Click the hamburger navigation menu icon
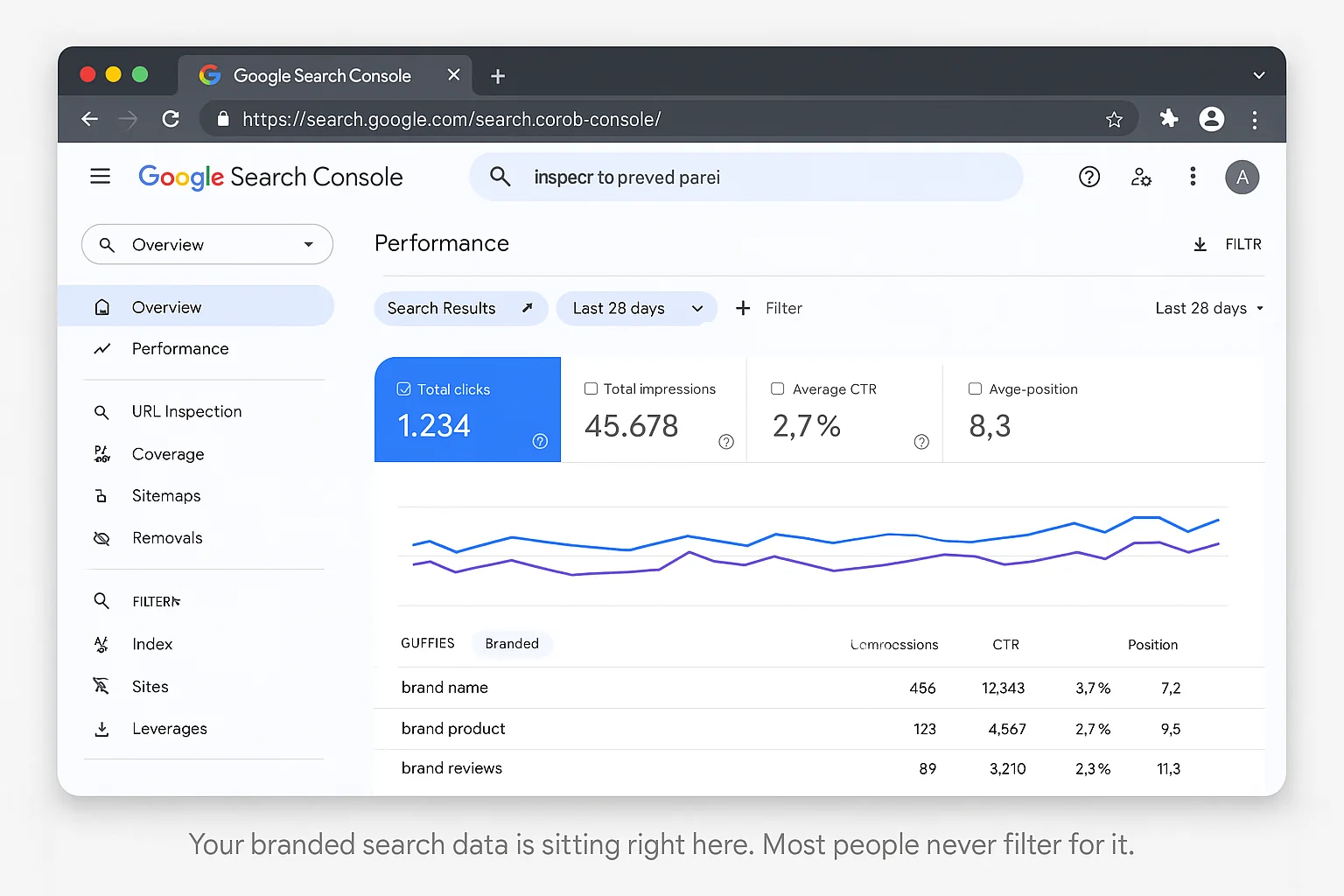 (x=100, y=176)
